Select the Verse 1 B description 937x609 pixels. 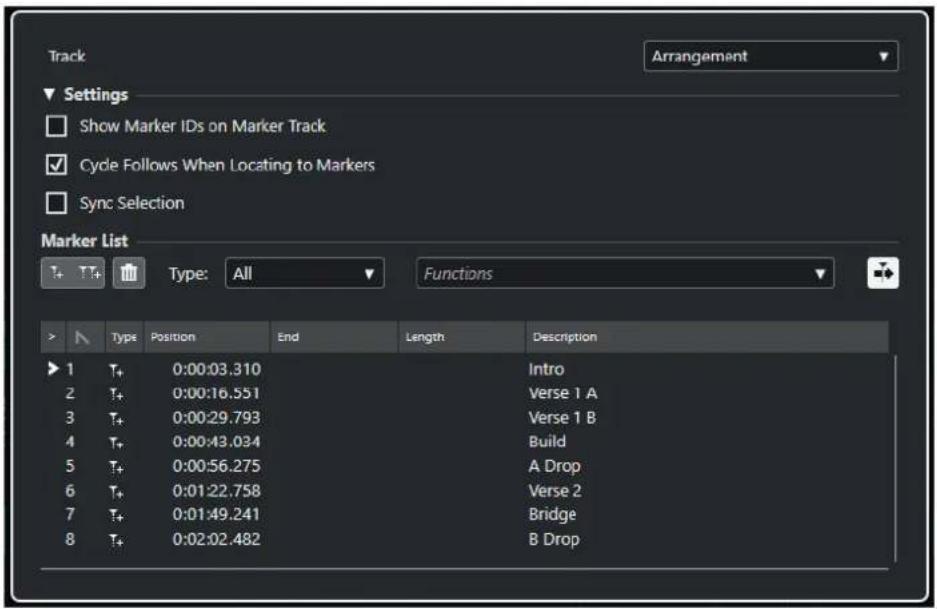[562, 418]
